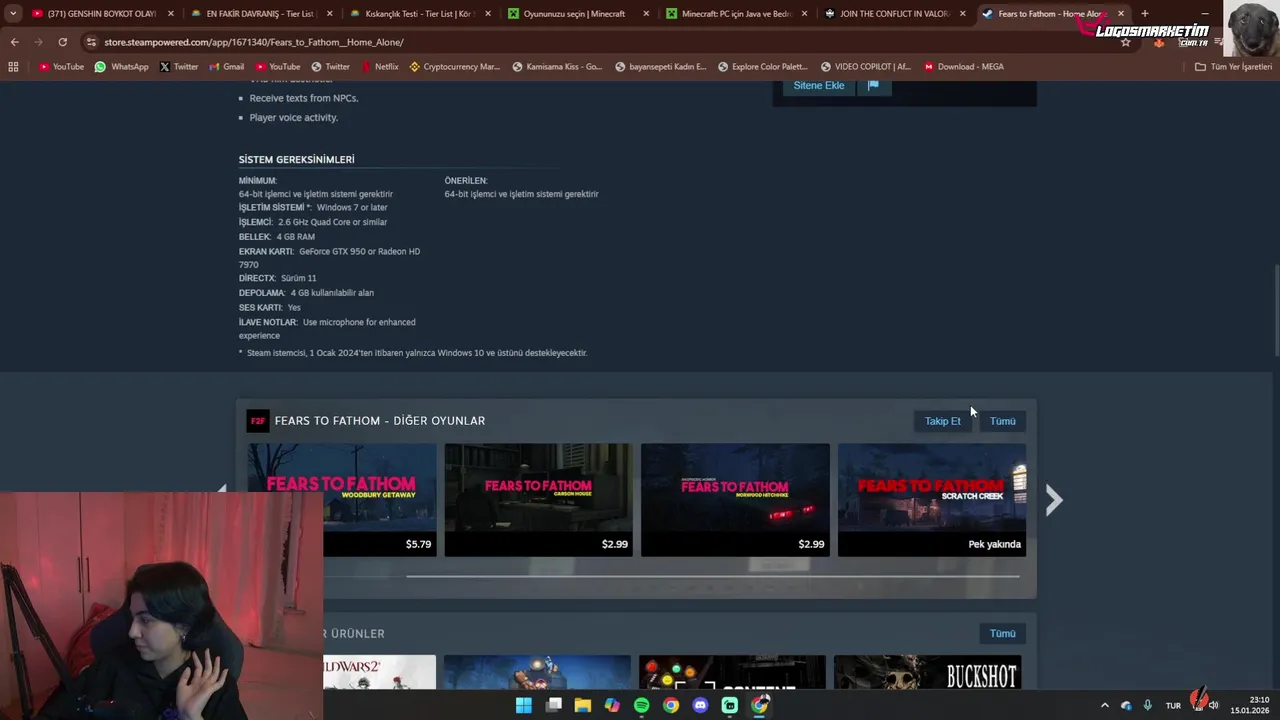The width and height of the screenshot is (1280, 720).
Task: Click the carousel horizontal scroll bar
Action: pos(712,576)
